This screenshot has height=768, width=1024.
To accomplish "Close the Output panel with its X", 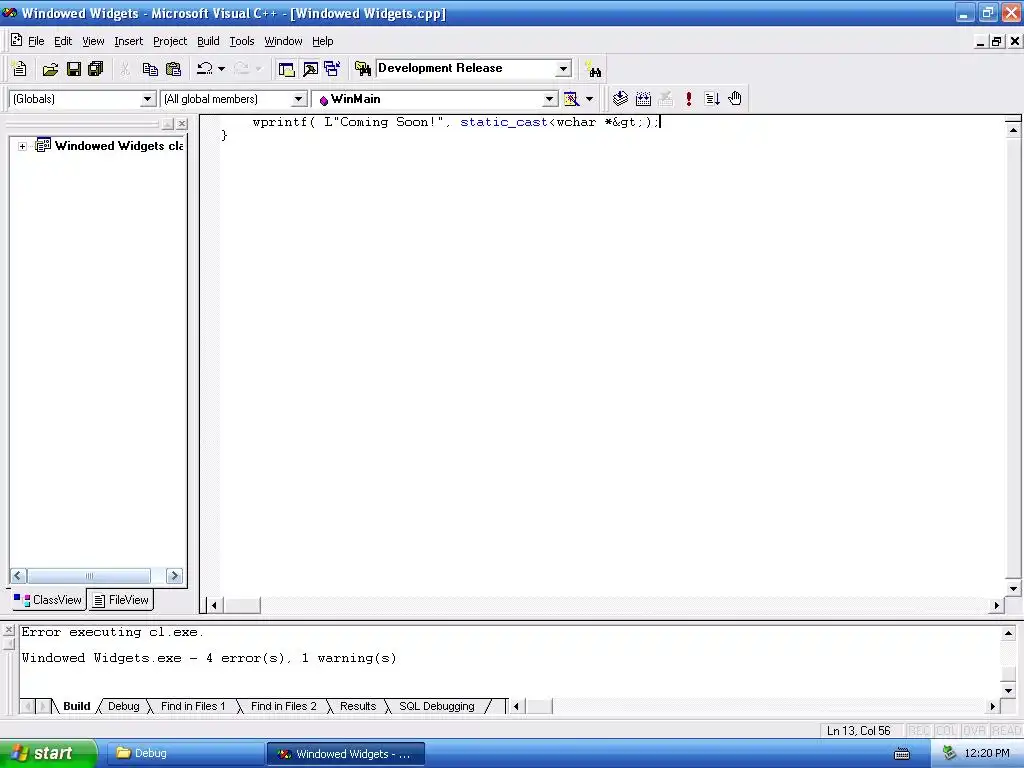I will point(8,630).
